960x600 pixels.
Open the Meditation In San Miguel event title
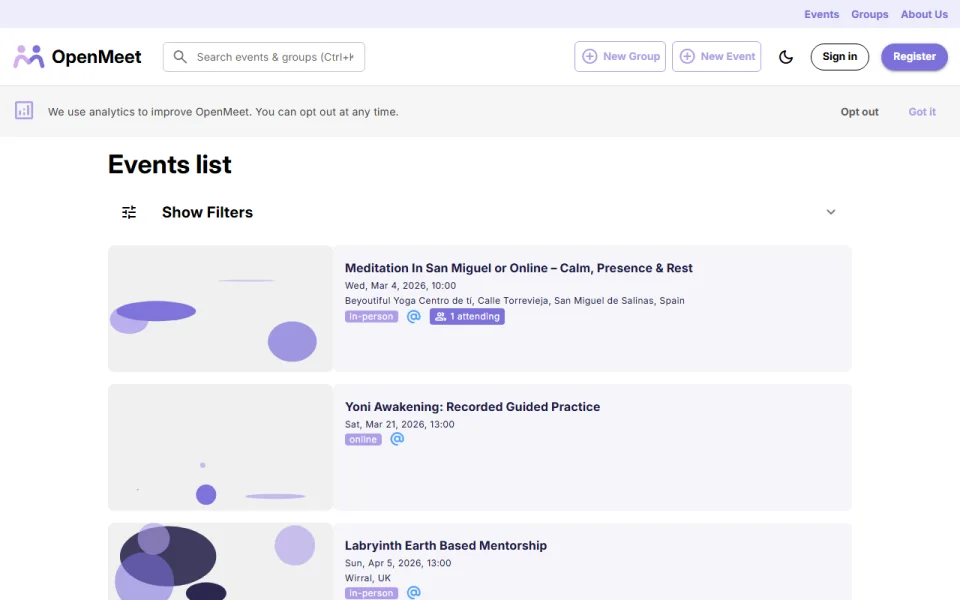519,268
